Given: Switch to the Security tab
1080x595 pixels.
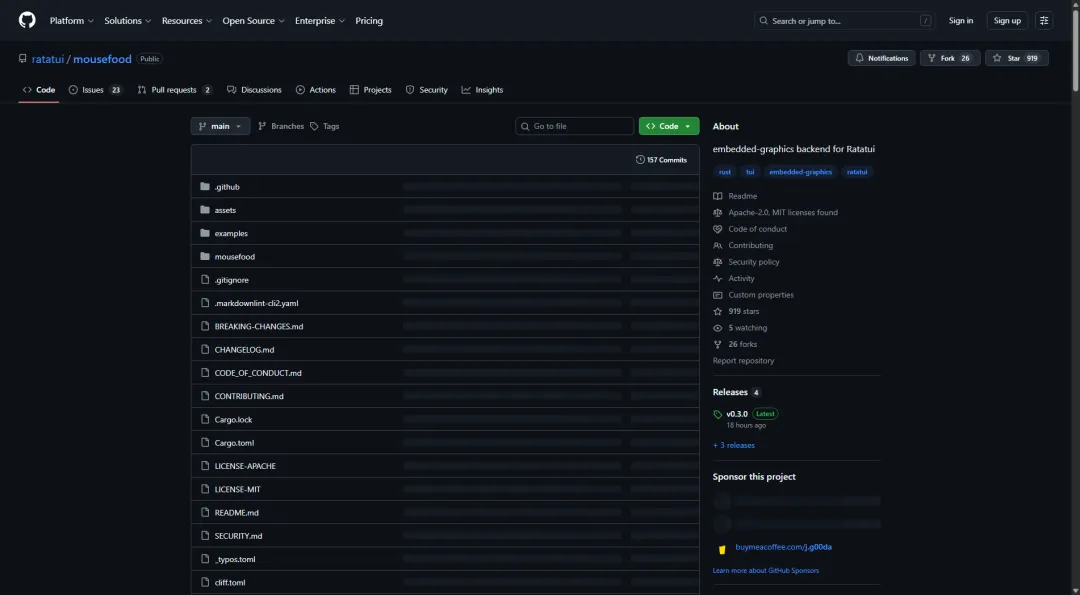Looking at the screenshot, I should coord(426,90).
